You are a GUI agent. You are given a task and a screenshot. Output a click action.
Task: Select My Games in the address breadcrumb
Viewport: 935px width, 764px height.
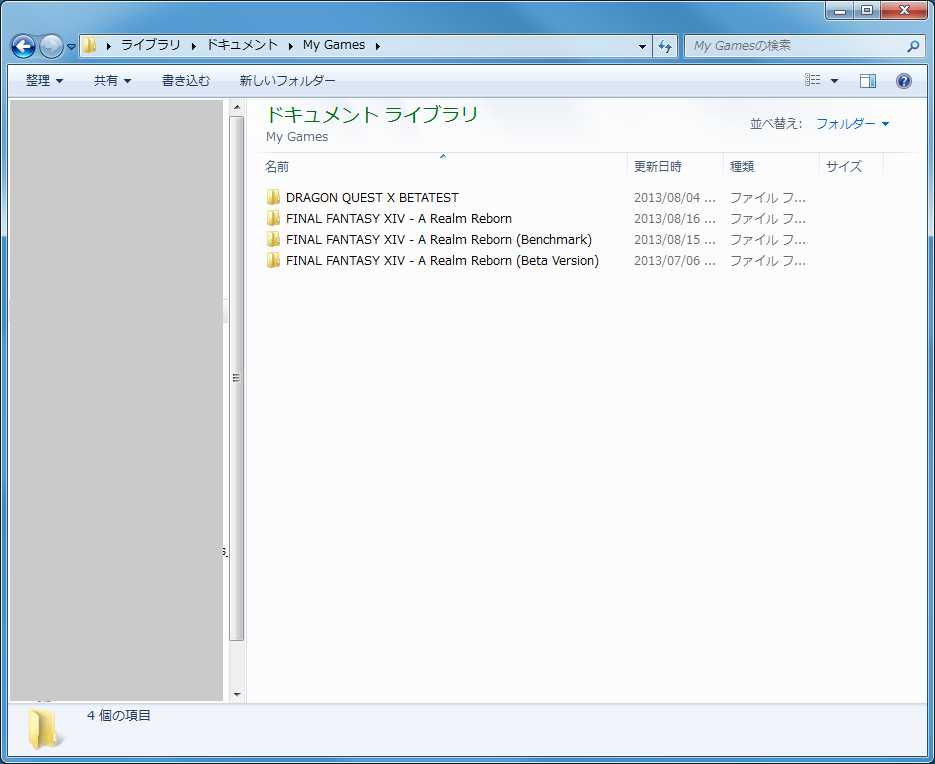(x=333, y=45)
